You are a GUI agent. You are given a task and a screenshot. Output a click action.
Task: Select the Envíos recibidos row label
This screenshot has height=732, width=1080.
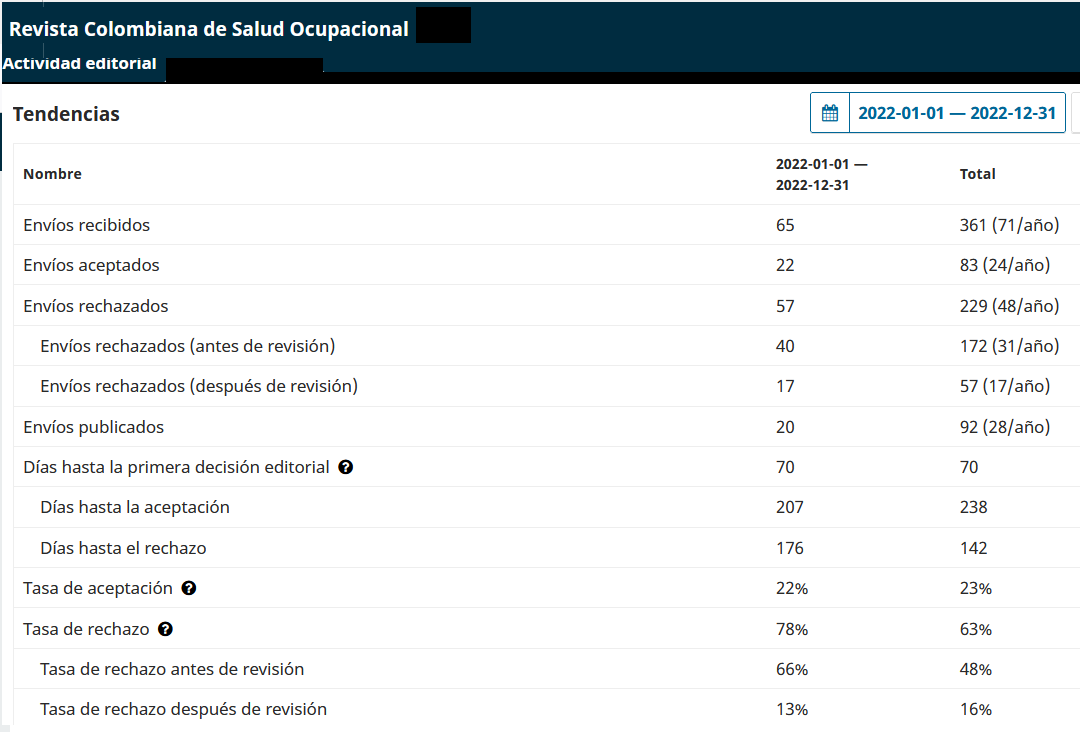coord(87,225)
